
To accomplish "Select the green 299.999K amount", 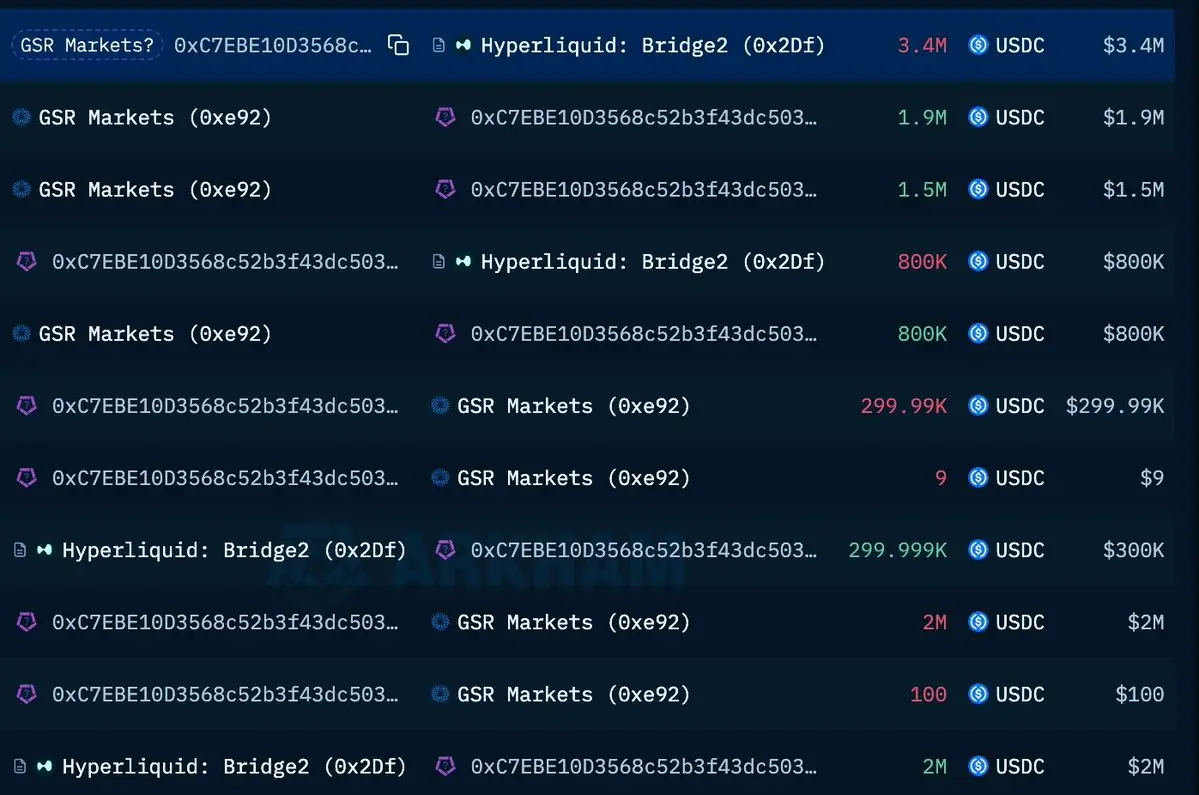I will pos(898,550).
